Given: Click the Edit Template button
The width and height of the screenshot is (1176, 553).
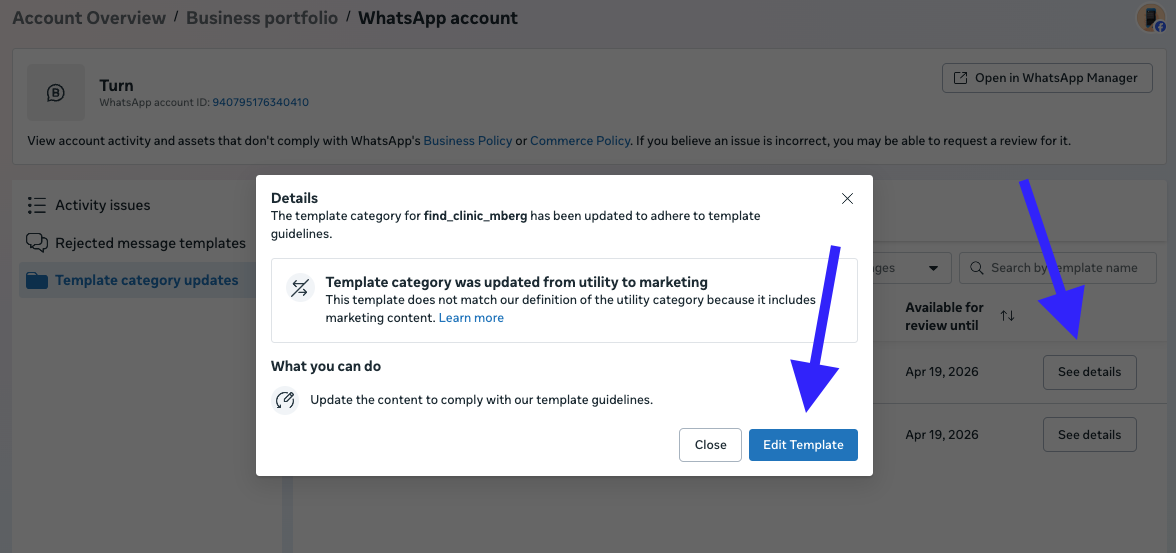Looking at the screenshot, I should point(803,445).
